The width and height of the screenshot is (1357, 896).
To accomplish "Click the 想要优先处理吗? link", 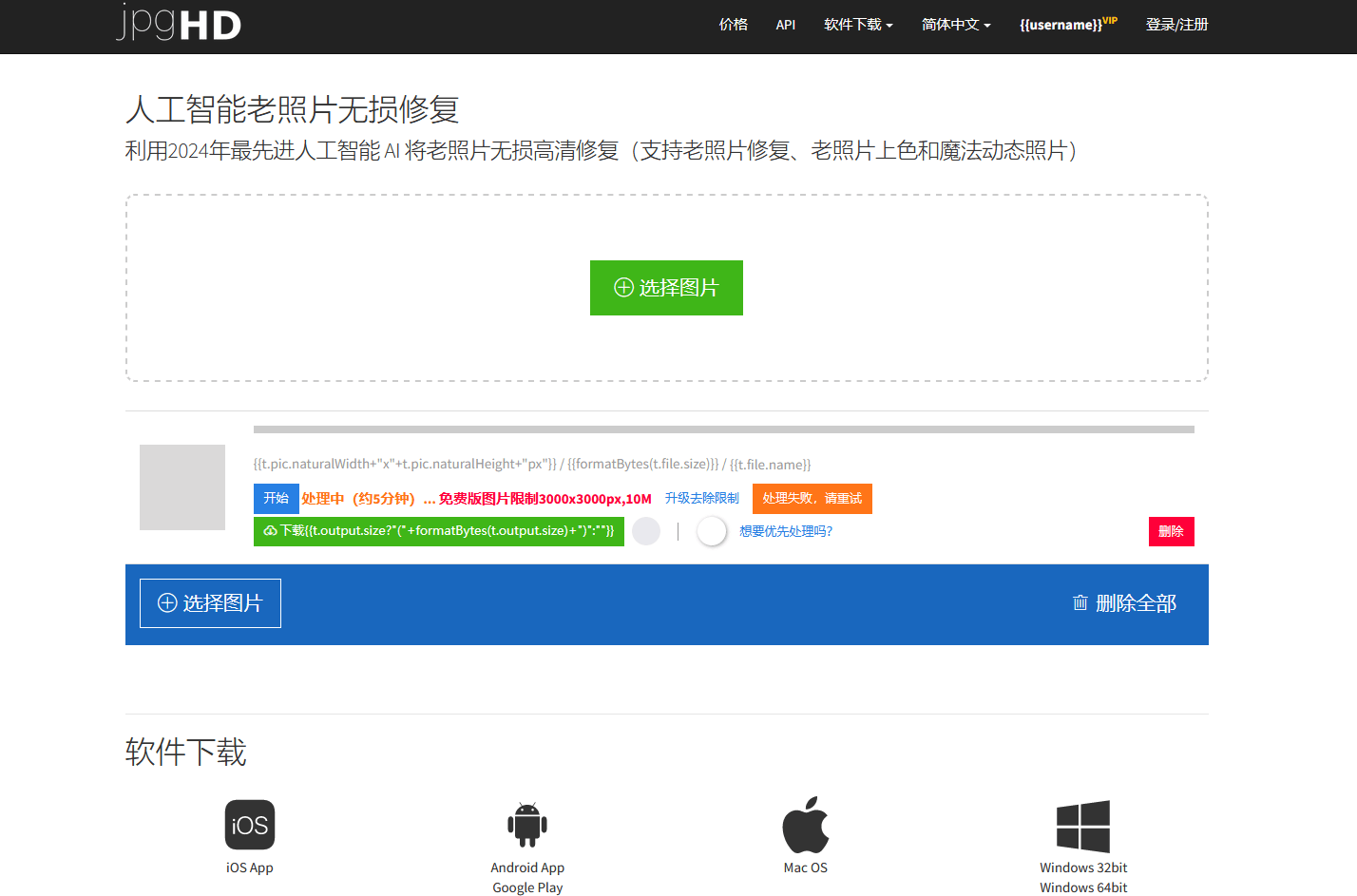I will pyautogui.click(x=786, y=531).
